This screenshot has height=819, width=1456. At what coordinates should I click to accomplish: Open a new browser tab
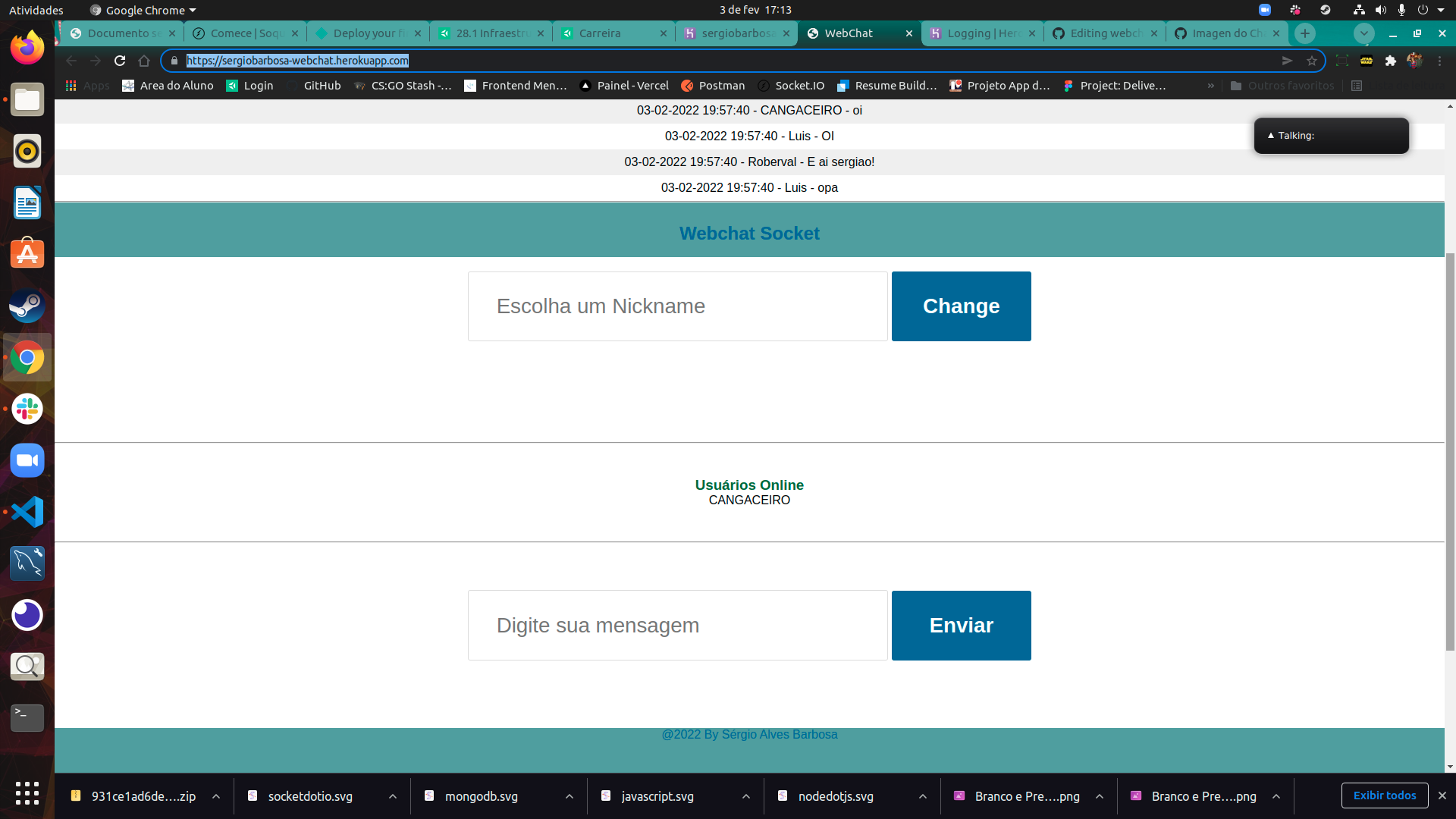[1304, 33]
